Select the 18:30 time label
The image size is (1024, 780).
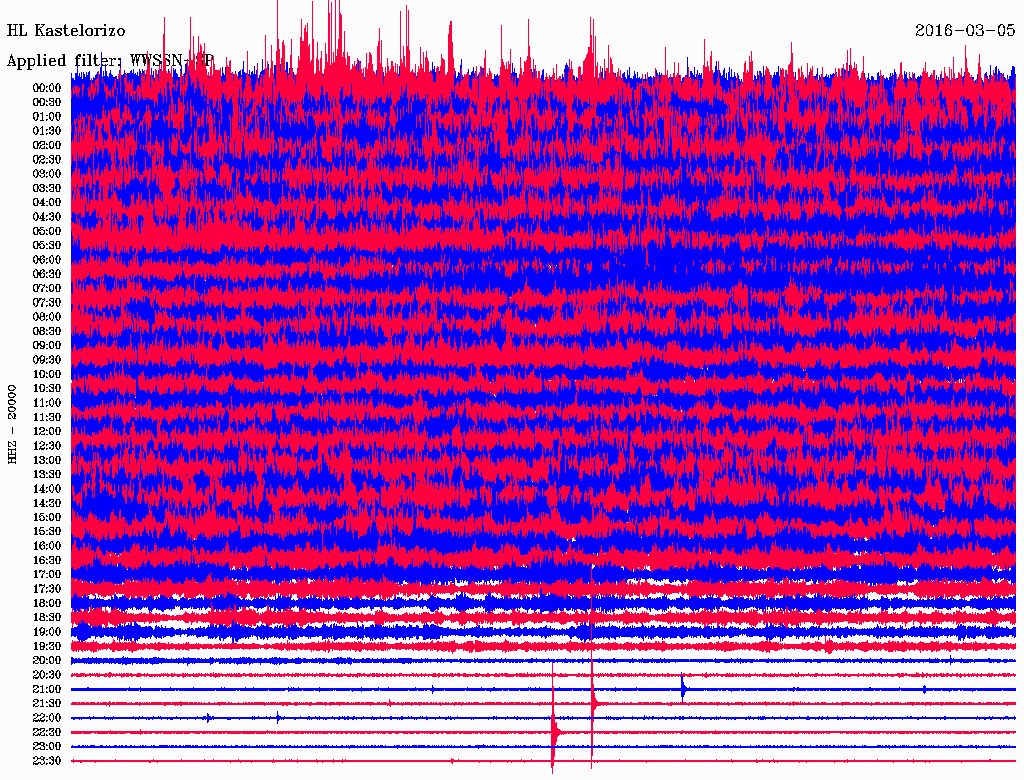[47, 618]
